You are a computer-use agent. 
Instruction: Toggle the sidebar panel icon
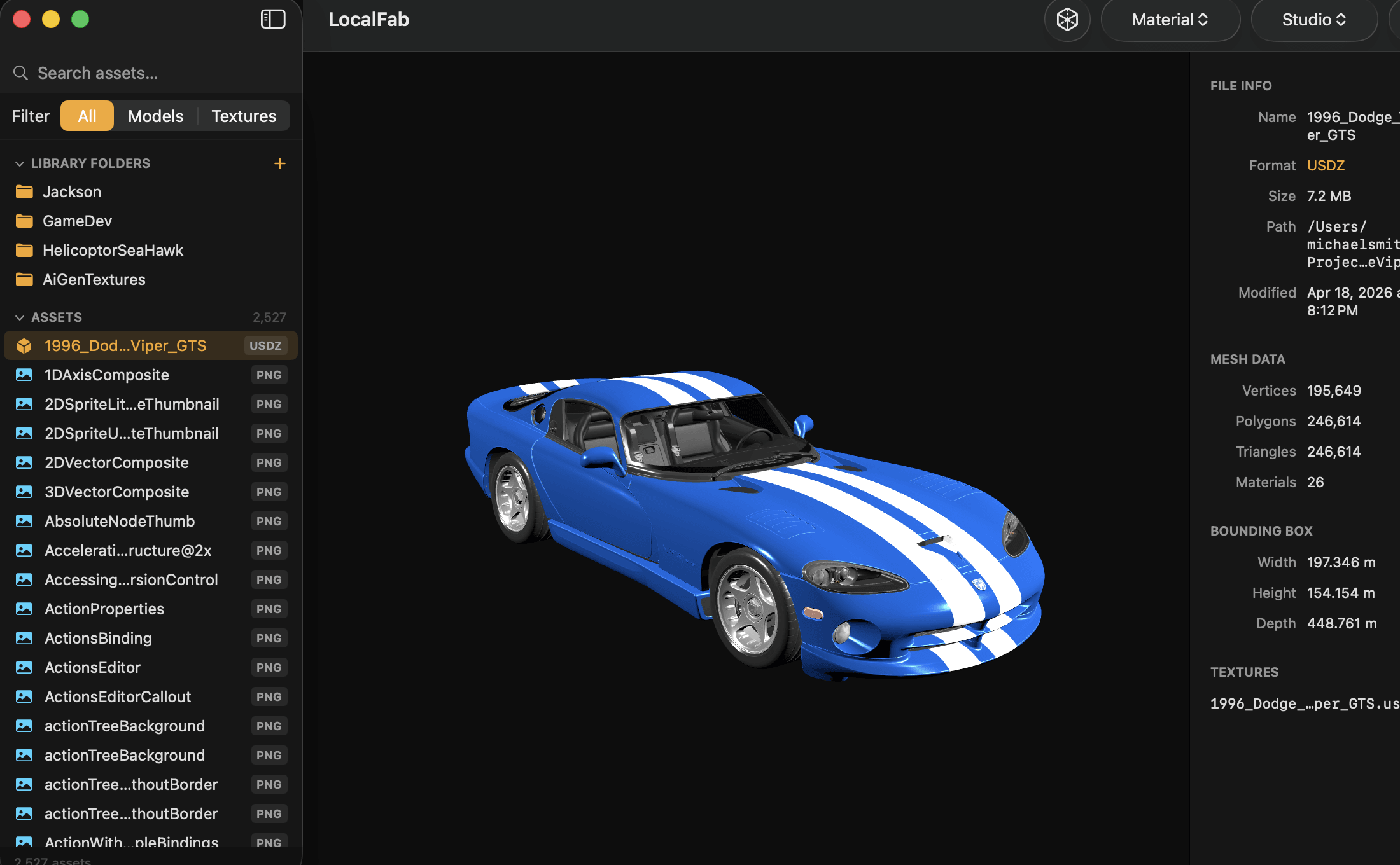(x=273, y=19)
